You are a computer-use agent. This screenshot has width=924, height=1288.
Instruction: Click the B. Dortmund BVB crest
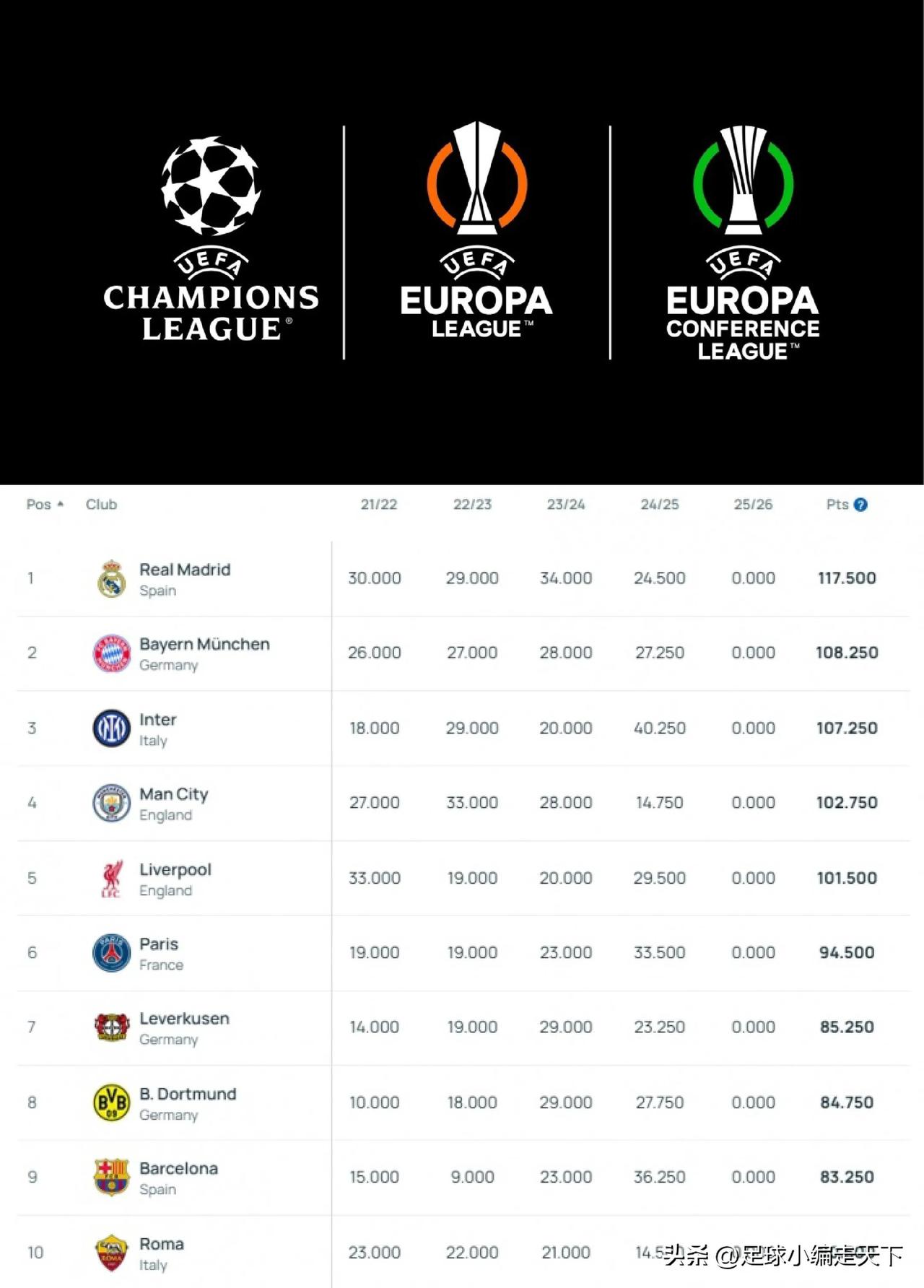click(112, 1102)
